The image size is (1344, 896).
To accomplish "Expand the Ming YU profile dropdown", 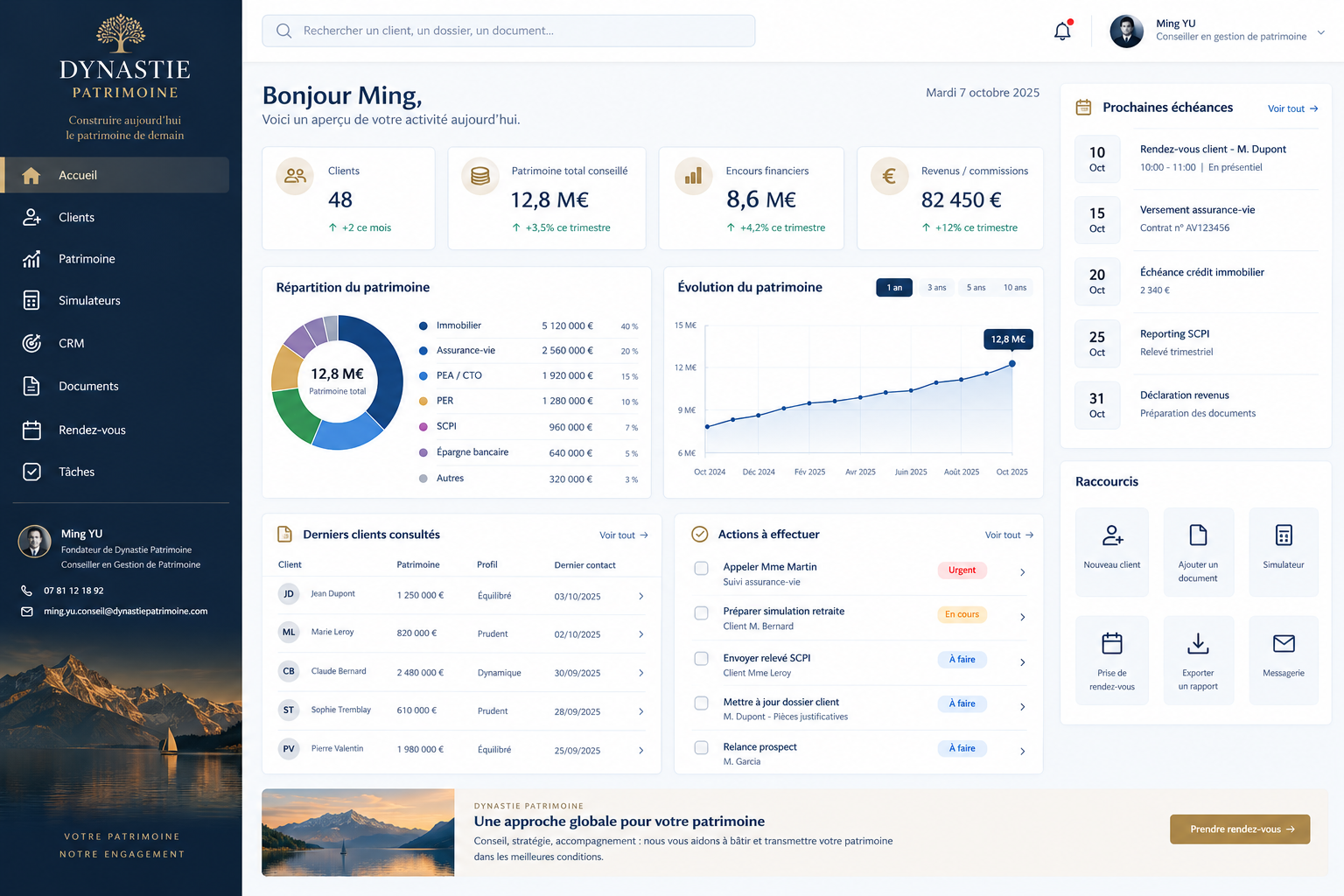I will tap(1320, 32).
